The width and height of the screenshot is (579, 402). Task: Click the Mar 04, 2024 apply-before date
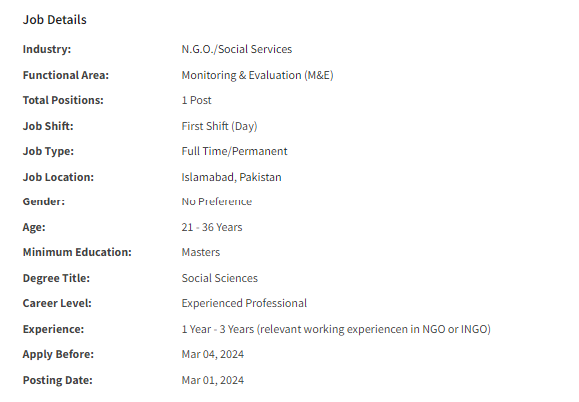click(x=213, y=354)
